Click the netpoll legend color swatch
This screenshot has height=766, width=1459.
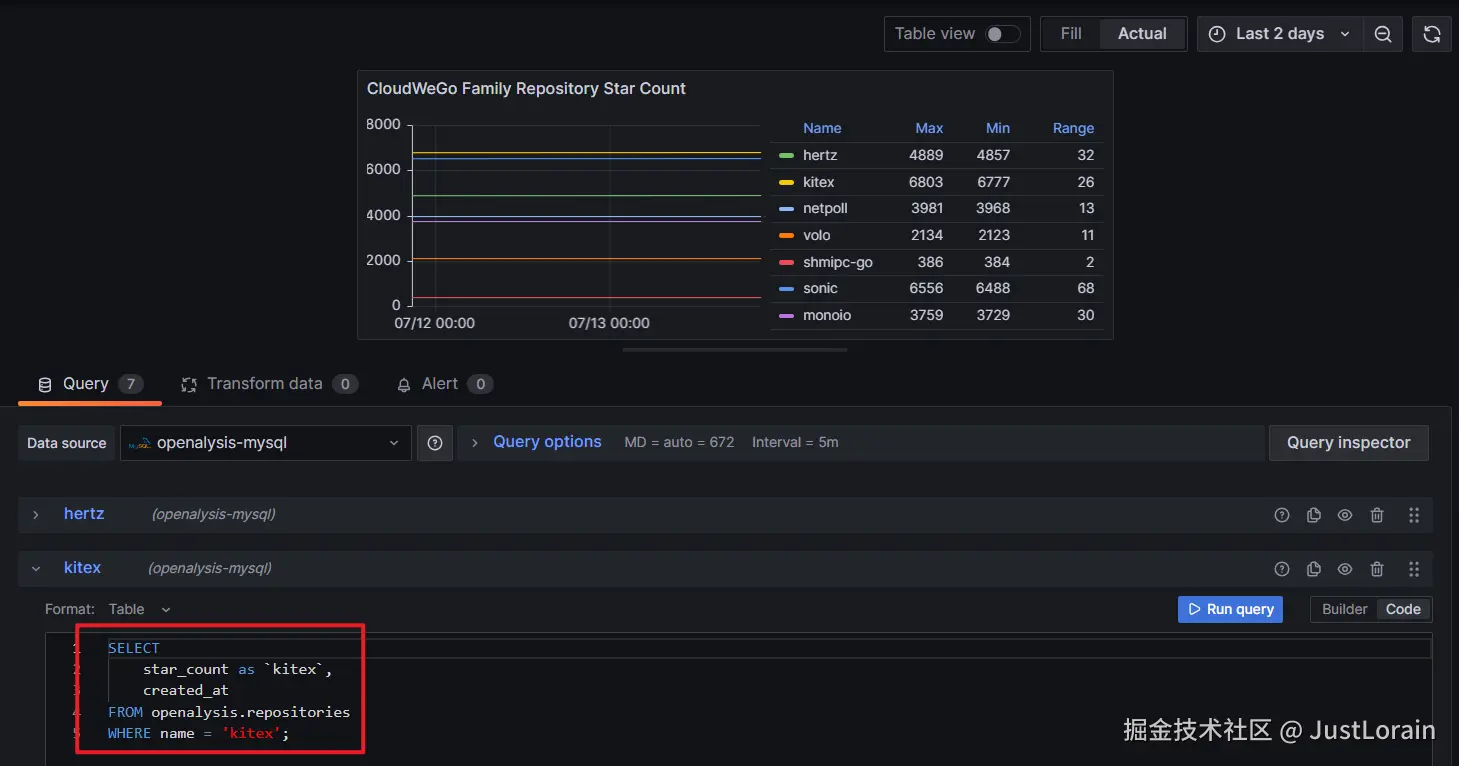(786, 209)
